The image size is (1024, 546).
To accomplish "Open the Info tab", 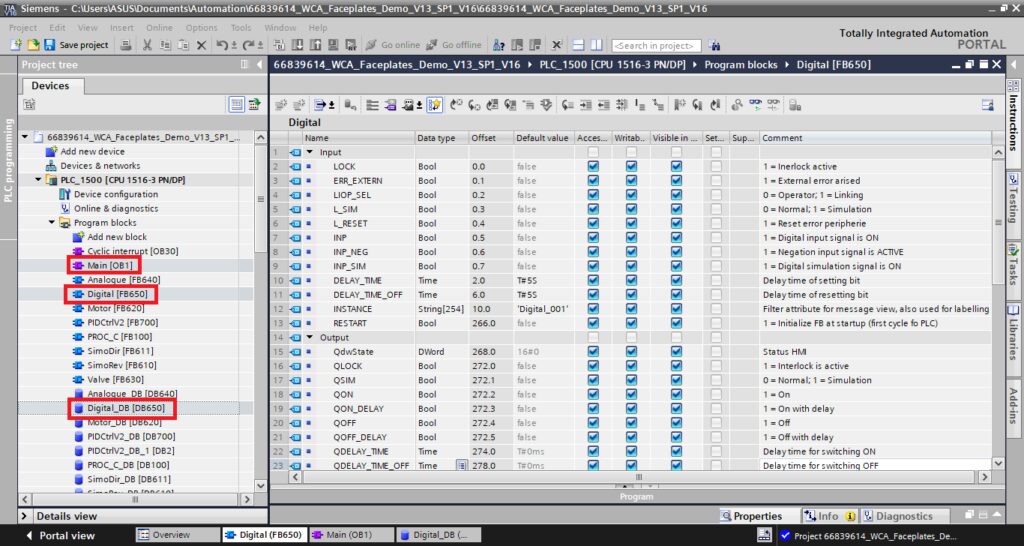I will click(x=829, y=516).
